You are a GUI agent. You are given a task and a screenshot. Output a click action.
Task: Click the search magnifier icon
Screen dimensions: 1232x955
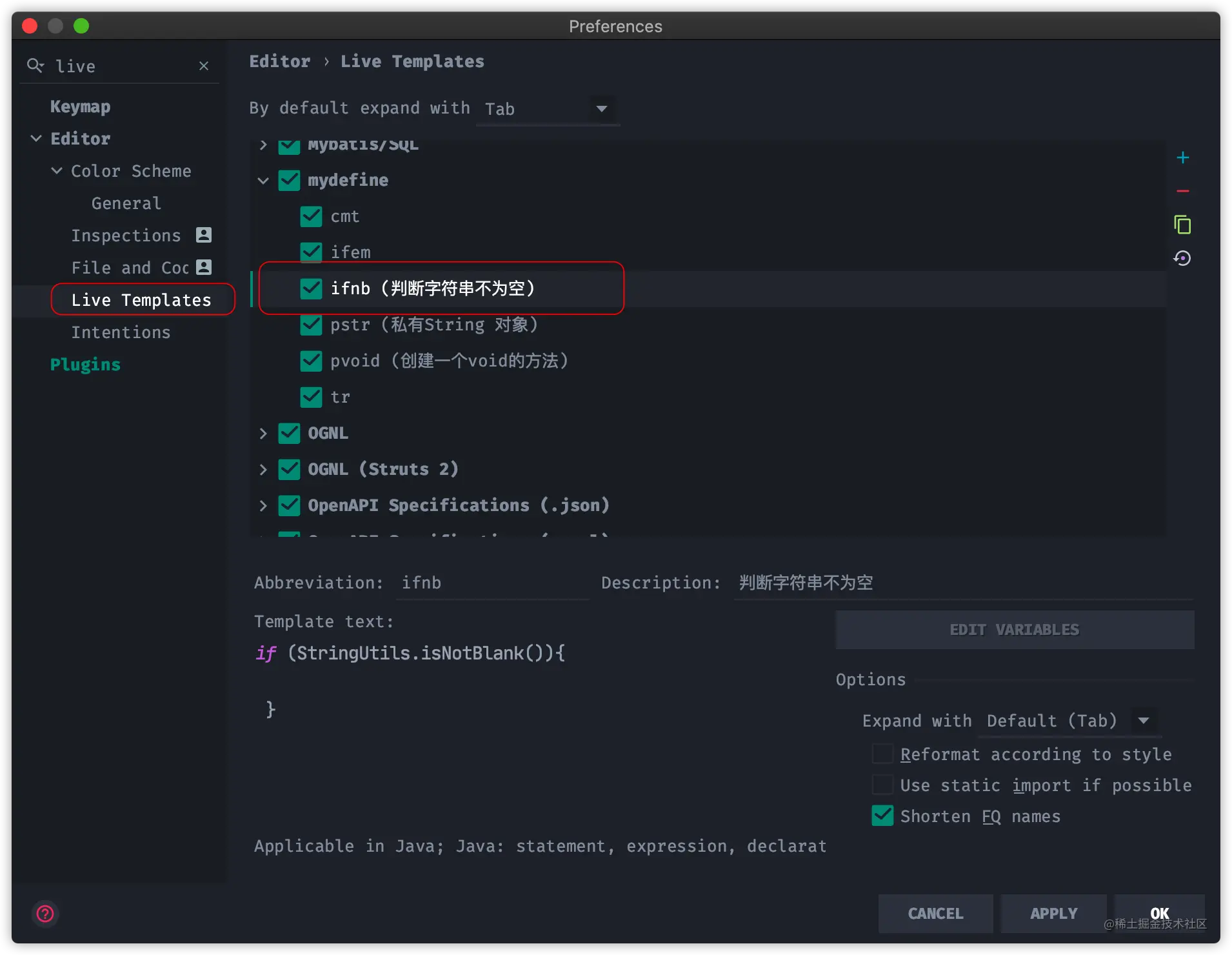point(35,66)
